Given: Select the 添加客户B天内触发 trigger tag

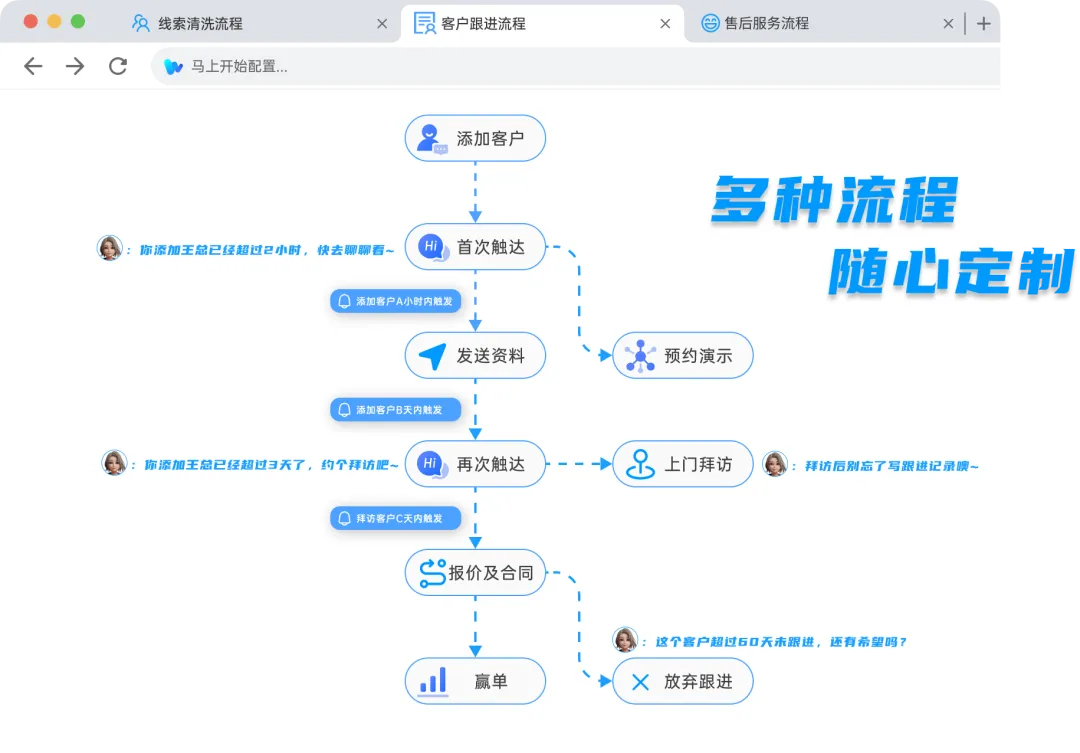Looking at the screenshot, I should click(396, 410).
